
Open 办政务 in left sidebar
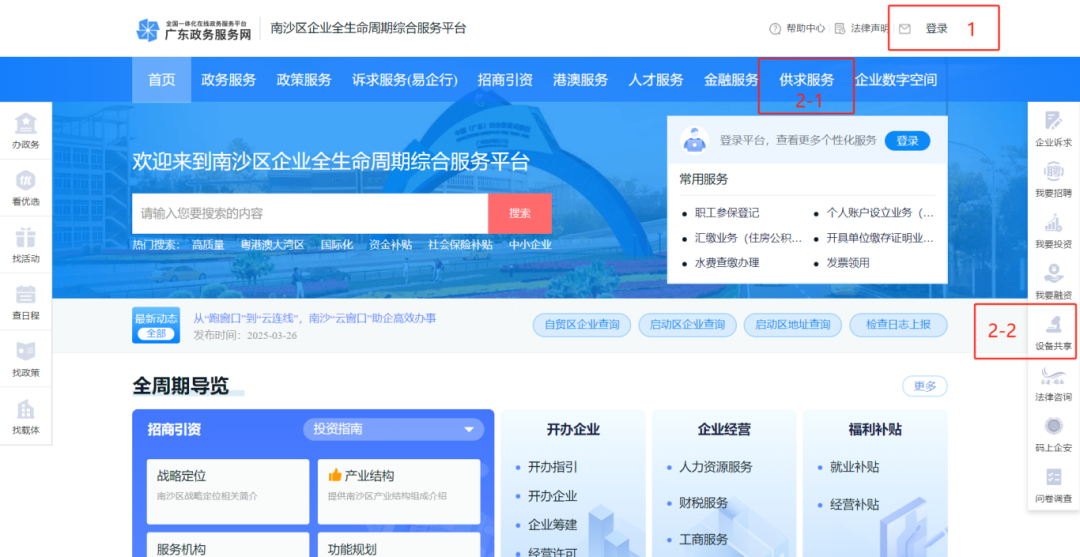pos(25,129)
